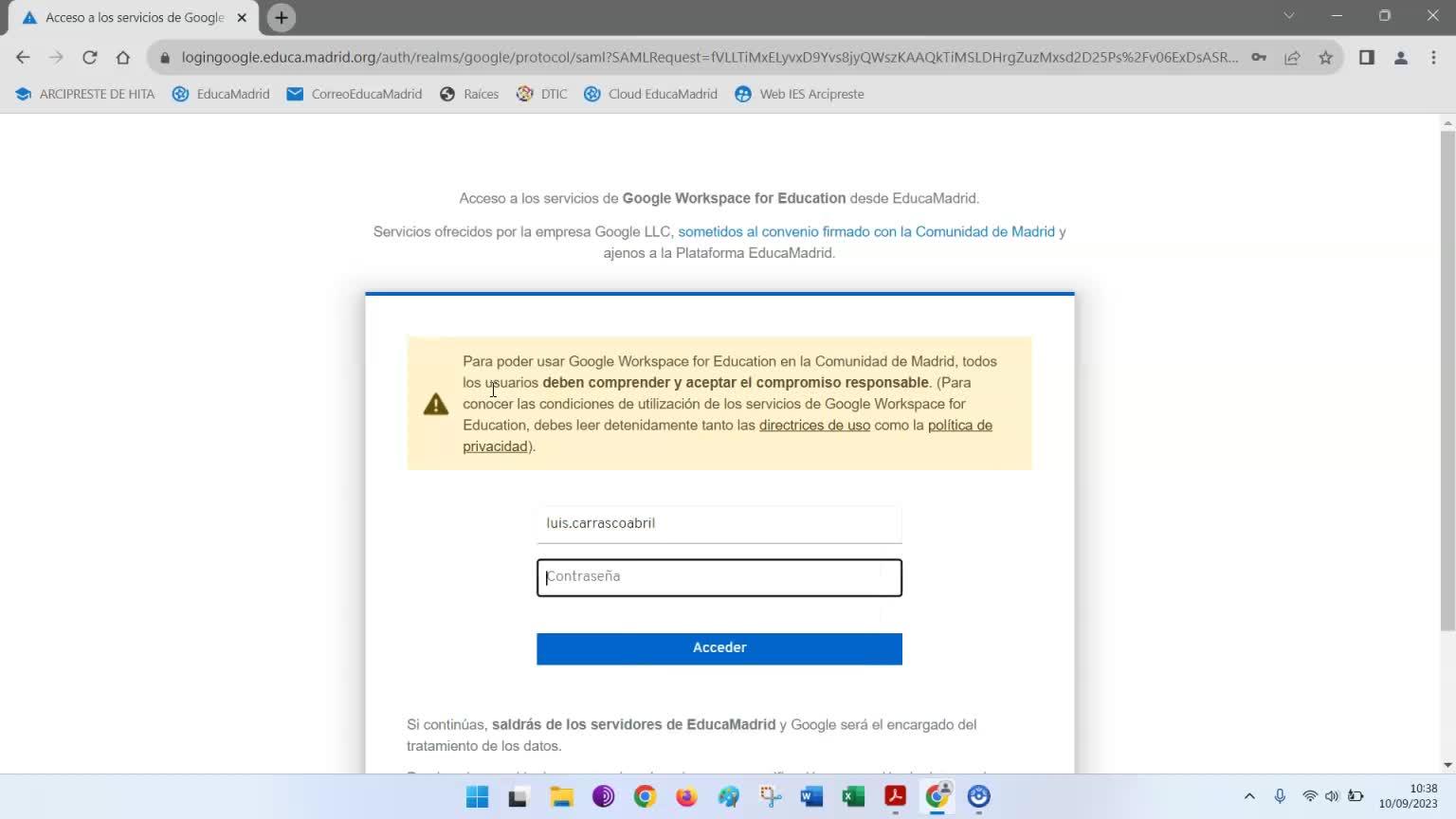Open the directrices de uso link
Screen dimensions: 1456x819
click(x=814, y=425)
